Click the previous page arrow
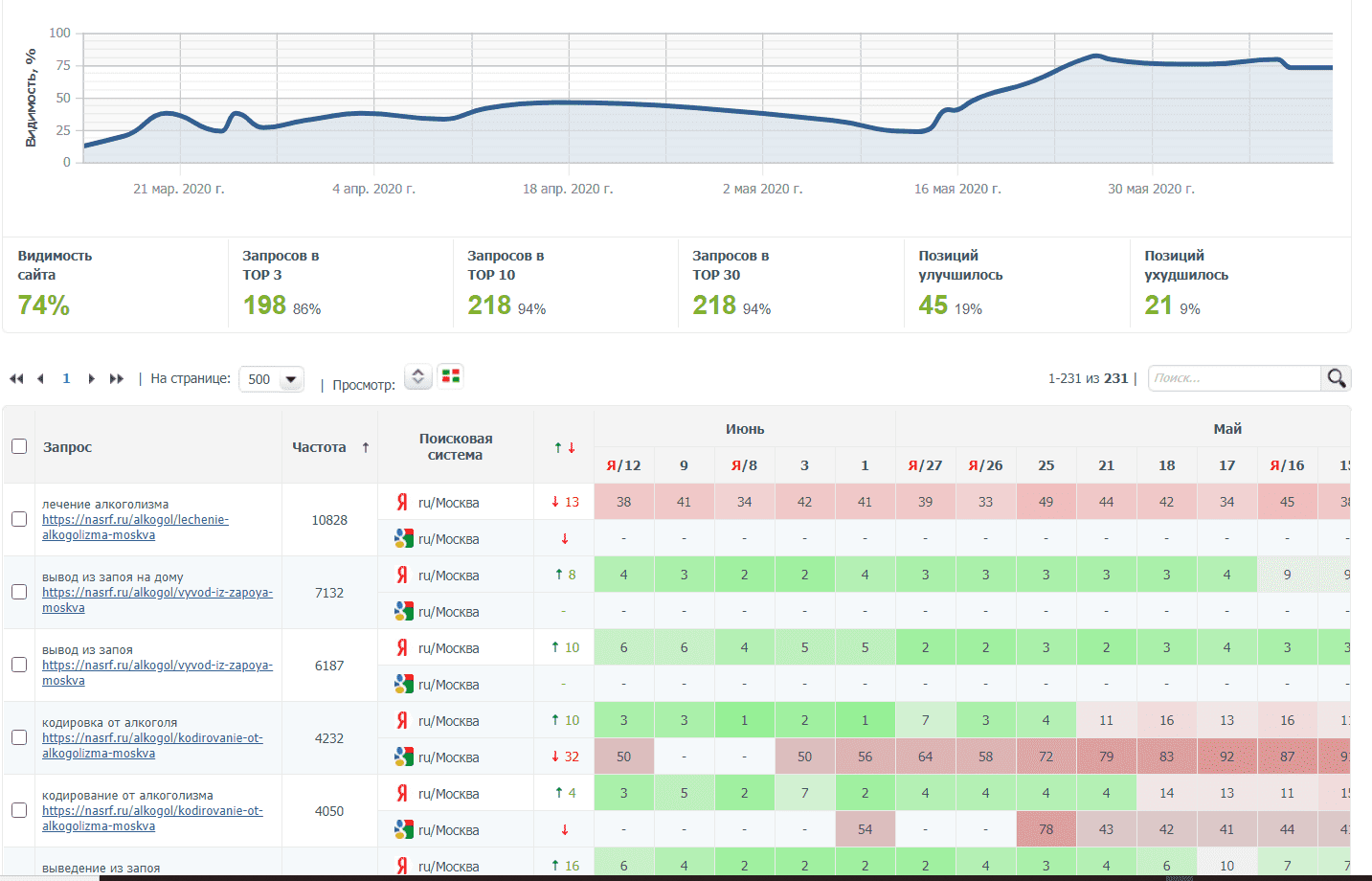 point(40,379)
